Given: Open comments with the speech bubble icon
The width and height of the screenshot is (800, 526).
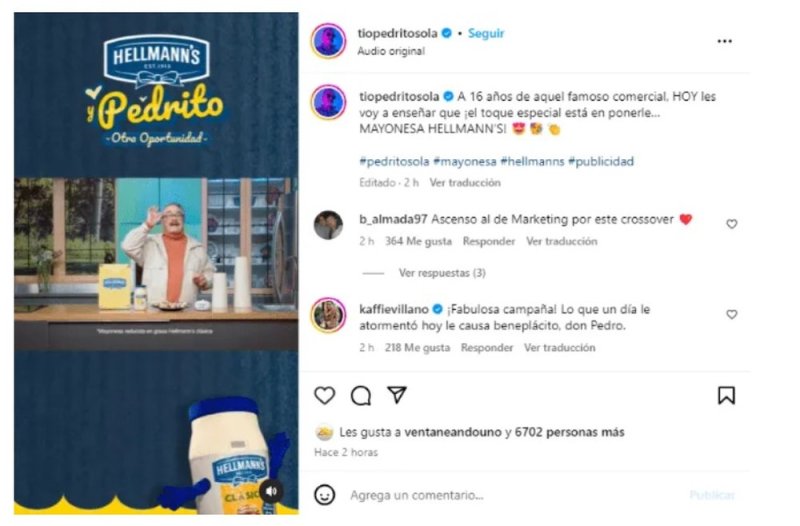Looking at the screenshot, I should [361, 395].
